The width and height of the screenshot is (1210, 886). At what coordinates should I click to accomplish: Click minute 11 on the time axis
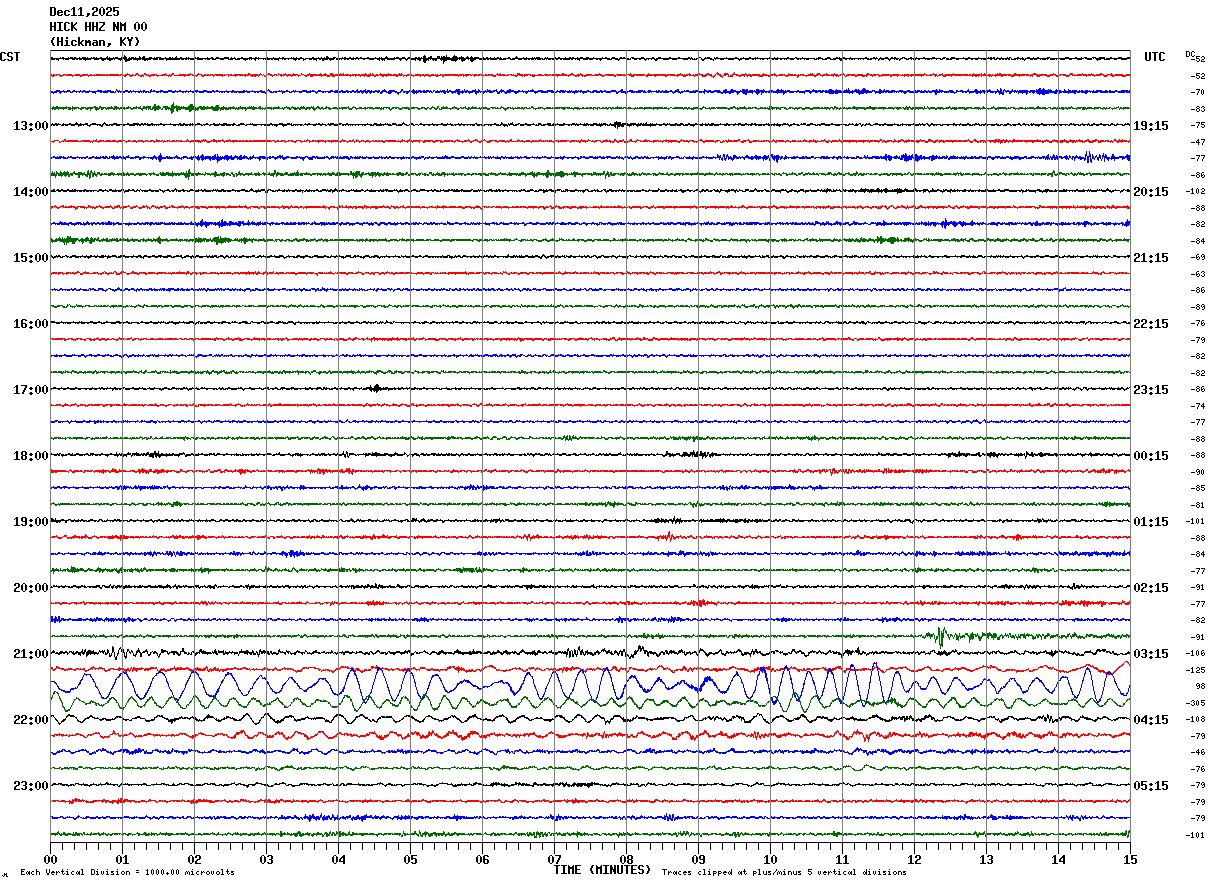tap(842, 859)
